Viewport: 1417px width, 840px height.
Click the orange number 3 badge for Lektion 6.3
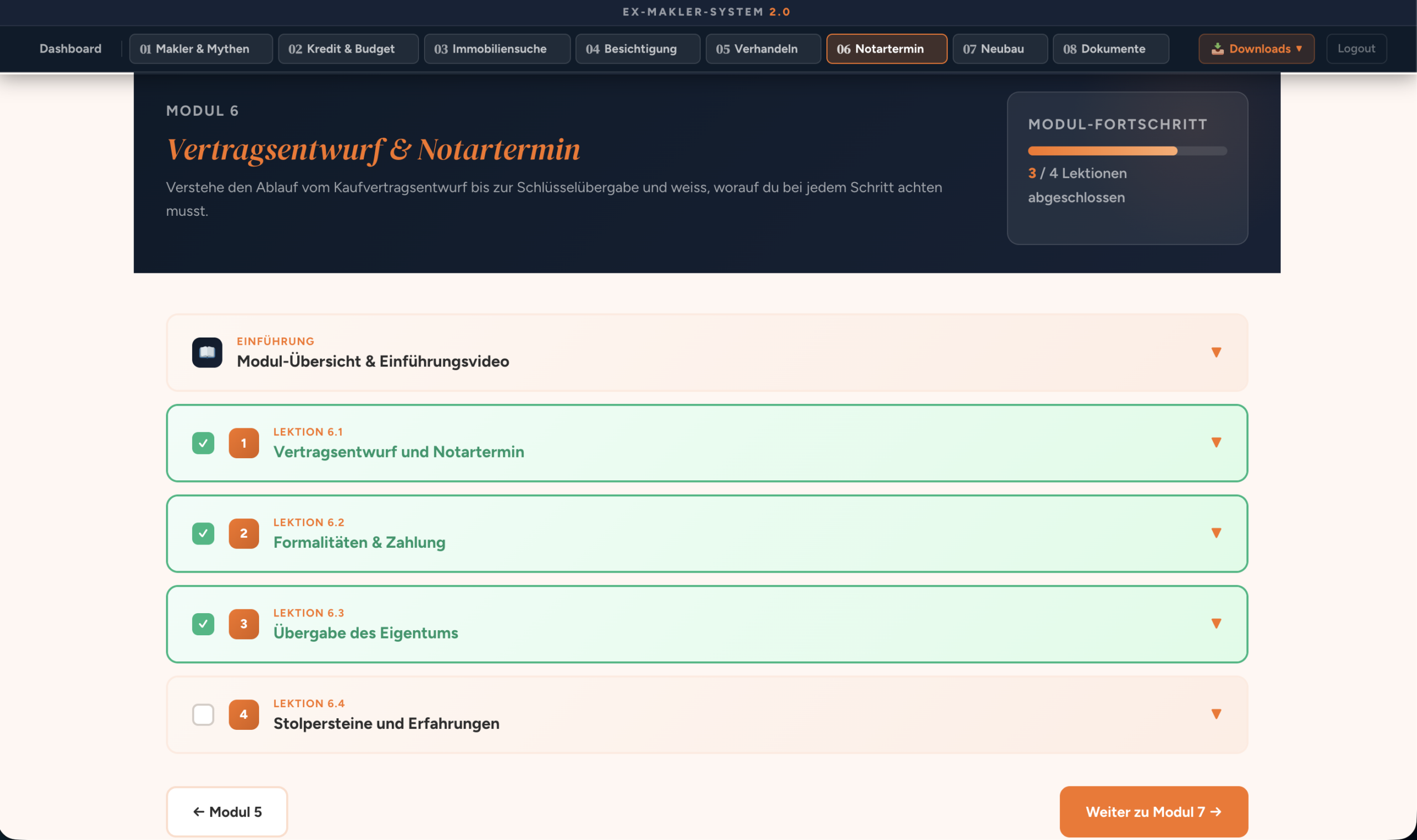pyautogui.click(x=244, y=624)
